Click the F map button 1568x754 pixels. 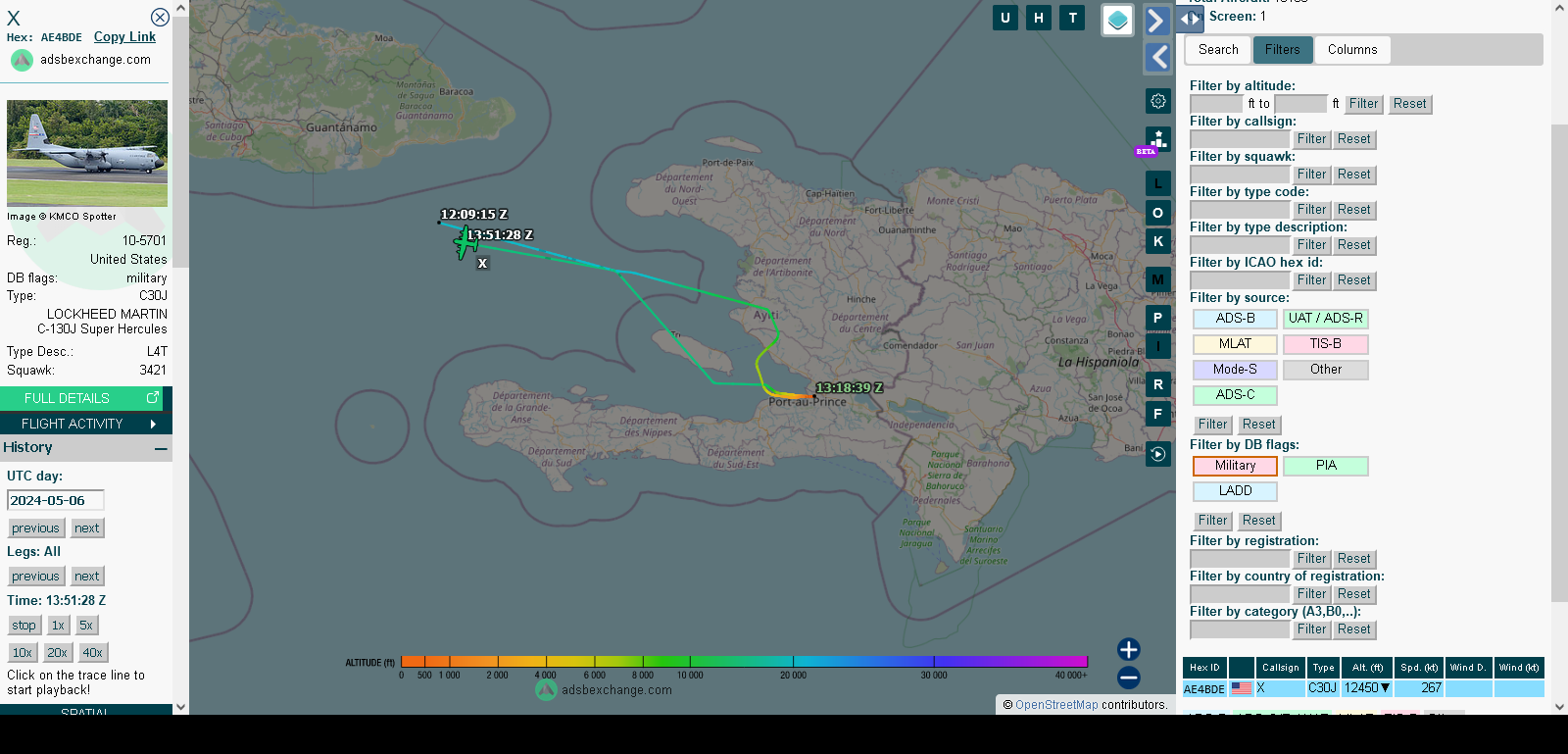click(x=1158, y=414)
